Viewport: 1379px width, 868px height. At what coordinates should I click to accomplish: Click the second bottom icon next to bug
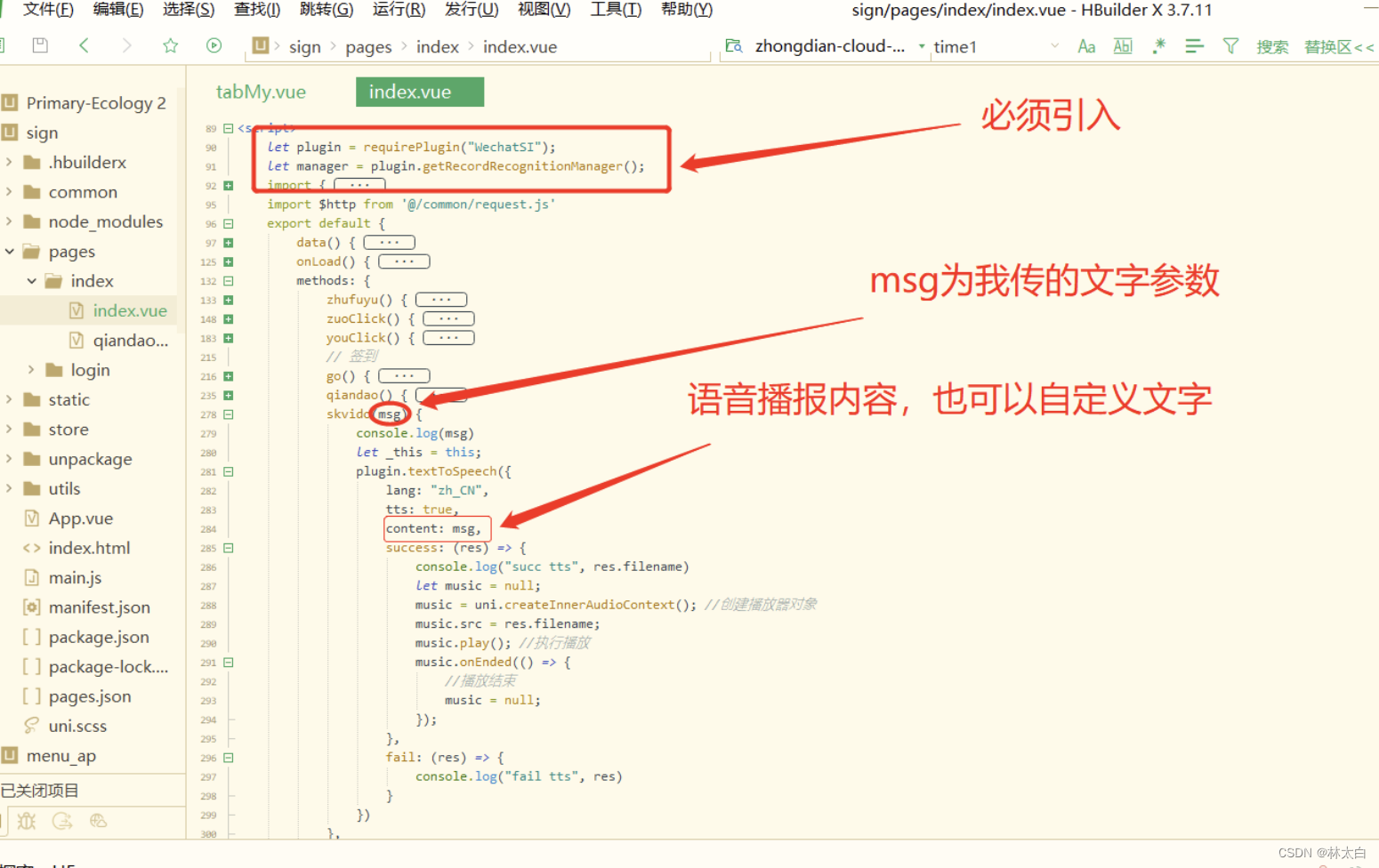[62, 821]
